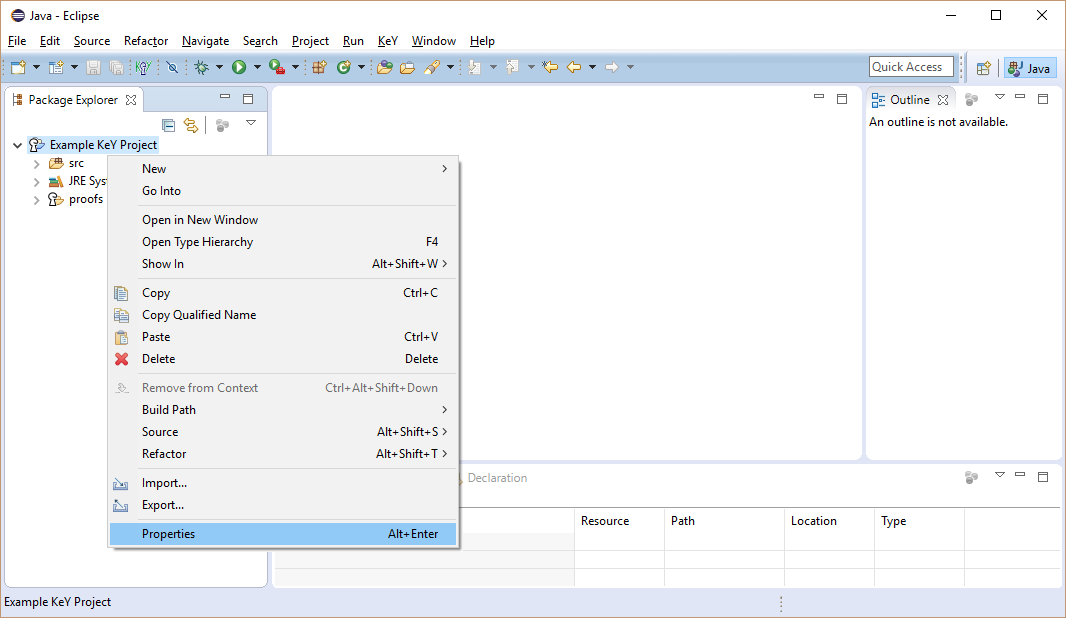
Task: Switch to the Java perspective button
Action: [1030, 68]
